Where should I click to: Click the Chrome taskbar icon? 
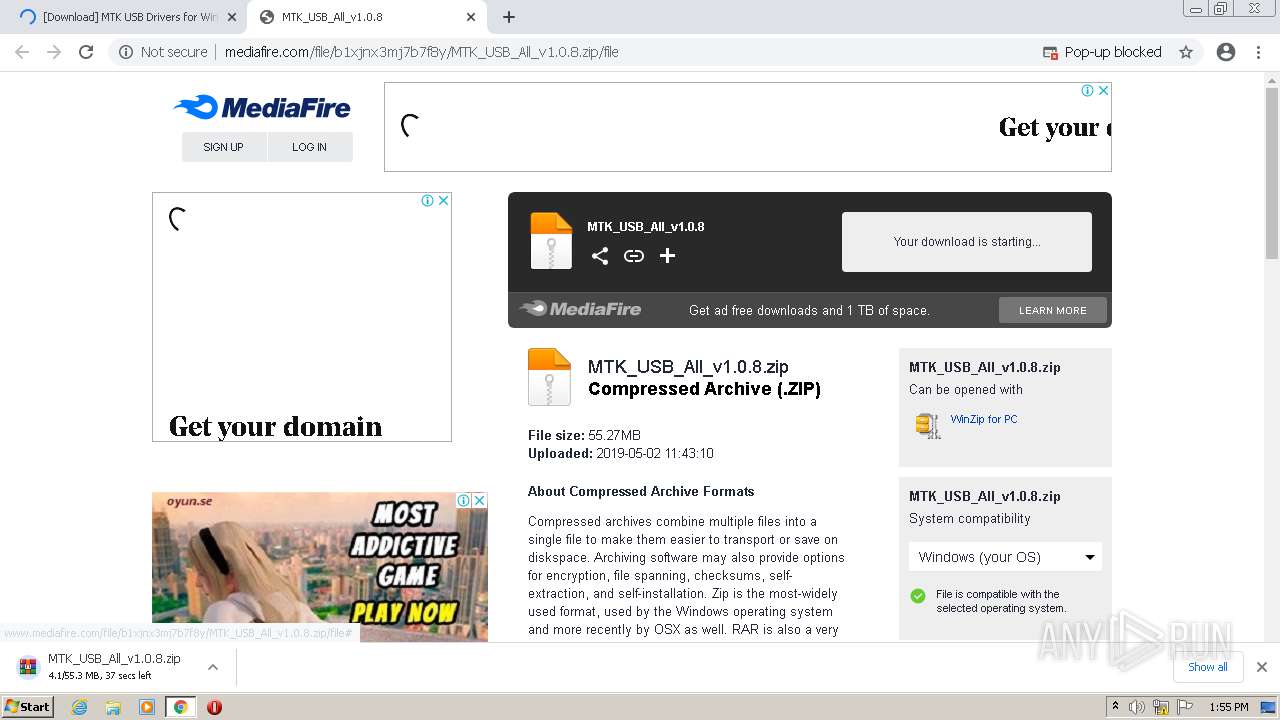180,707
